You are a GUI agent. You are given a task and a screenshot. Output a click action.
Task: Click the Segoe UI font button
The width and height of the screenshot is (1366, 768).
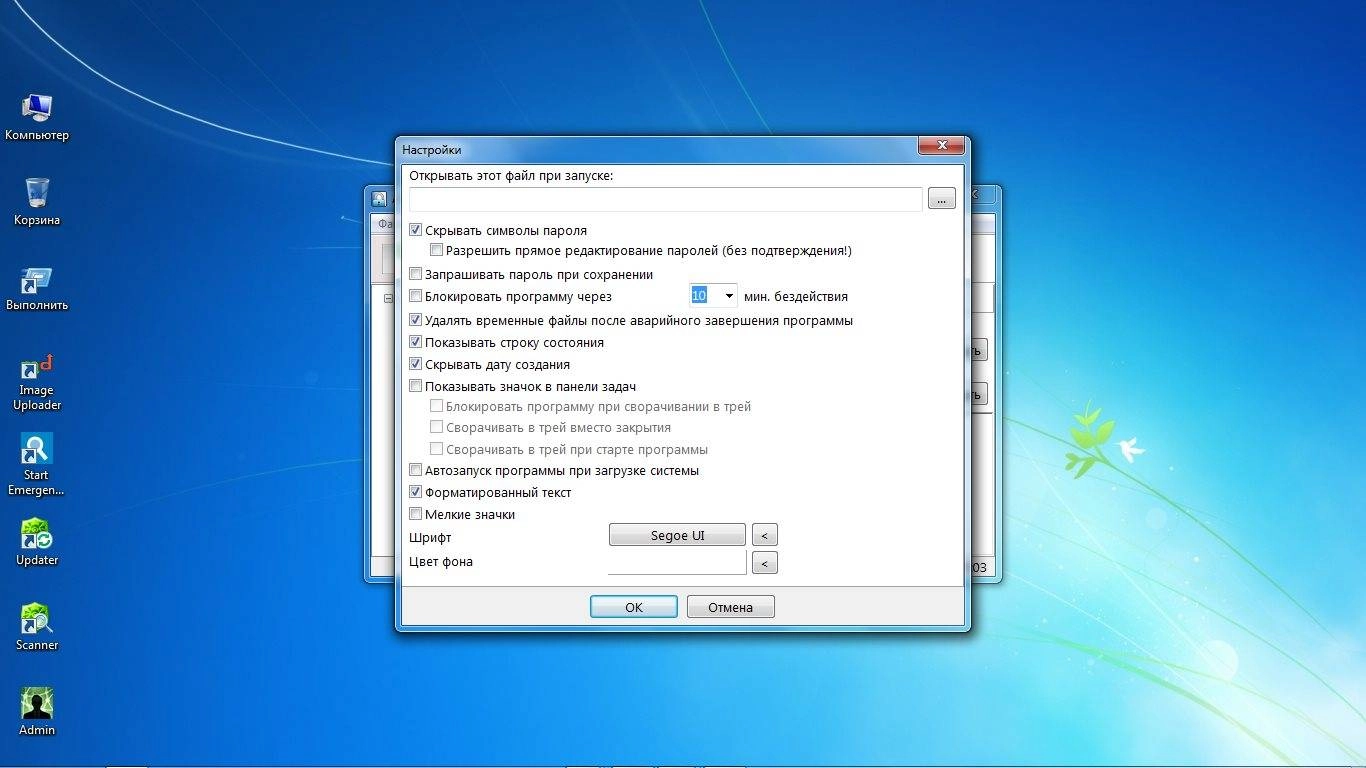click(677, 535)
